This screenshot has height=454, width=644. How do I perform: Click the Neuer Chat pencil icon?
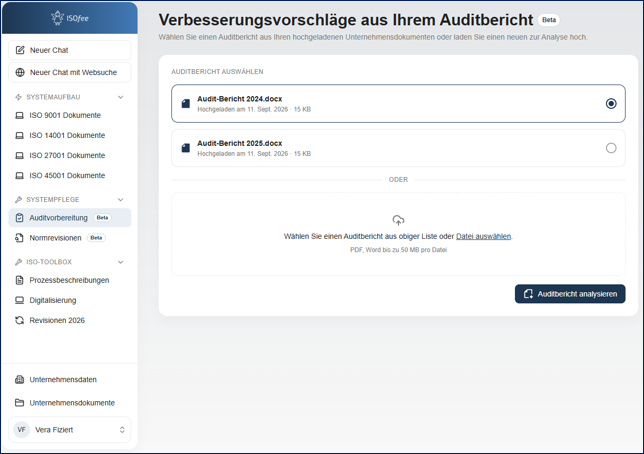[x=20, y=50]
